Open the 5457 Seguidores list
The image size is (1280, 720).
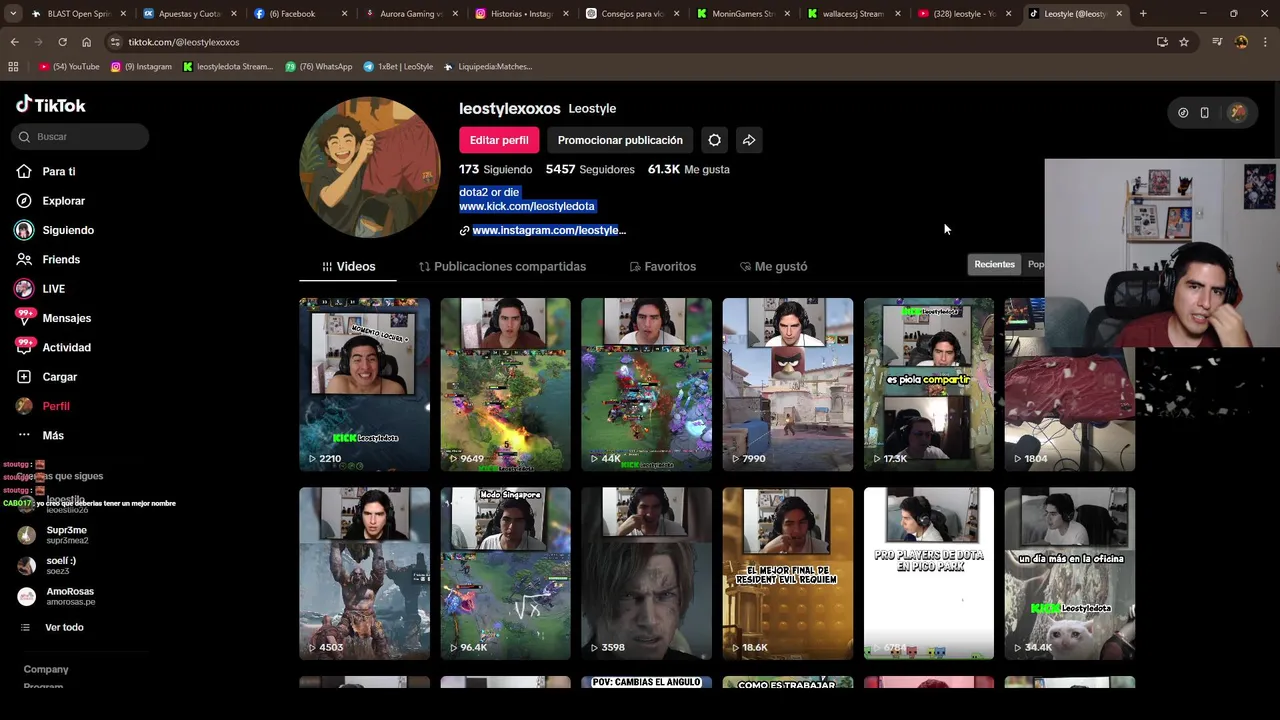click(590, 169)
